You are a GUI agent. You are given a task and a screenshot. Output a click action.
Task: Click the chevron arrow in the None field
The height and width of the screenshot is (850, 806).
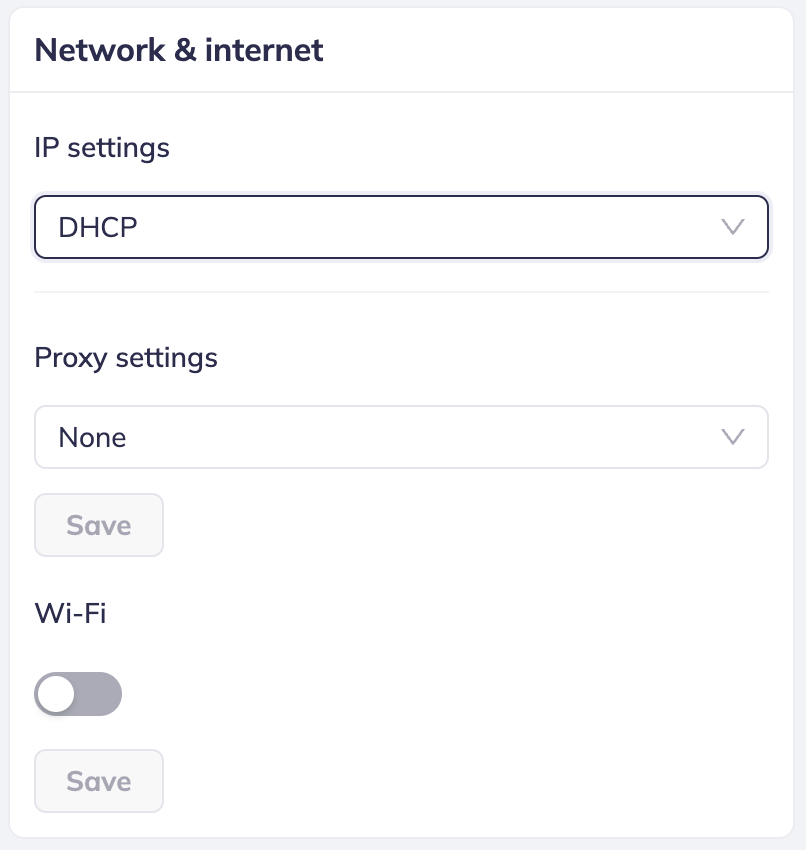733,437
